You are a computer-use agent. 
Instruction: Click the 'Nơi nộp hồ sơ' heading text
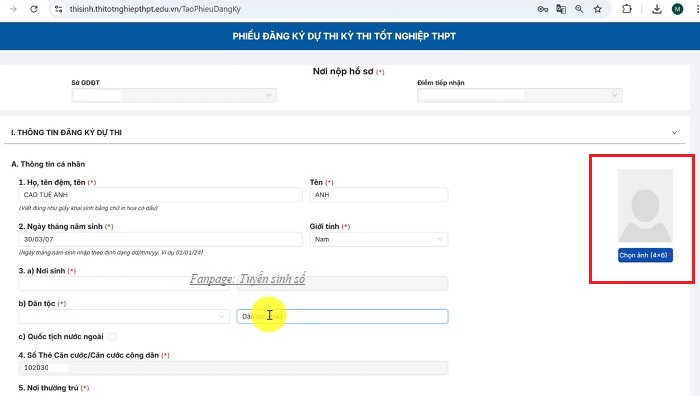343,71
